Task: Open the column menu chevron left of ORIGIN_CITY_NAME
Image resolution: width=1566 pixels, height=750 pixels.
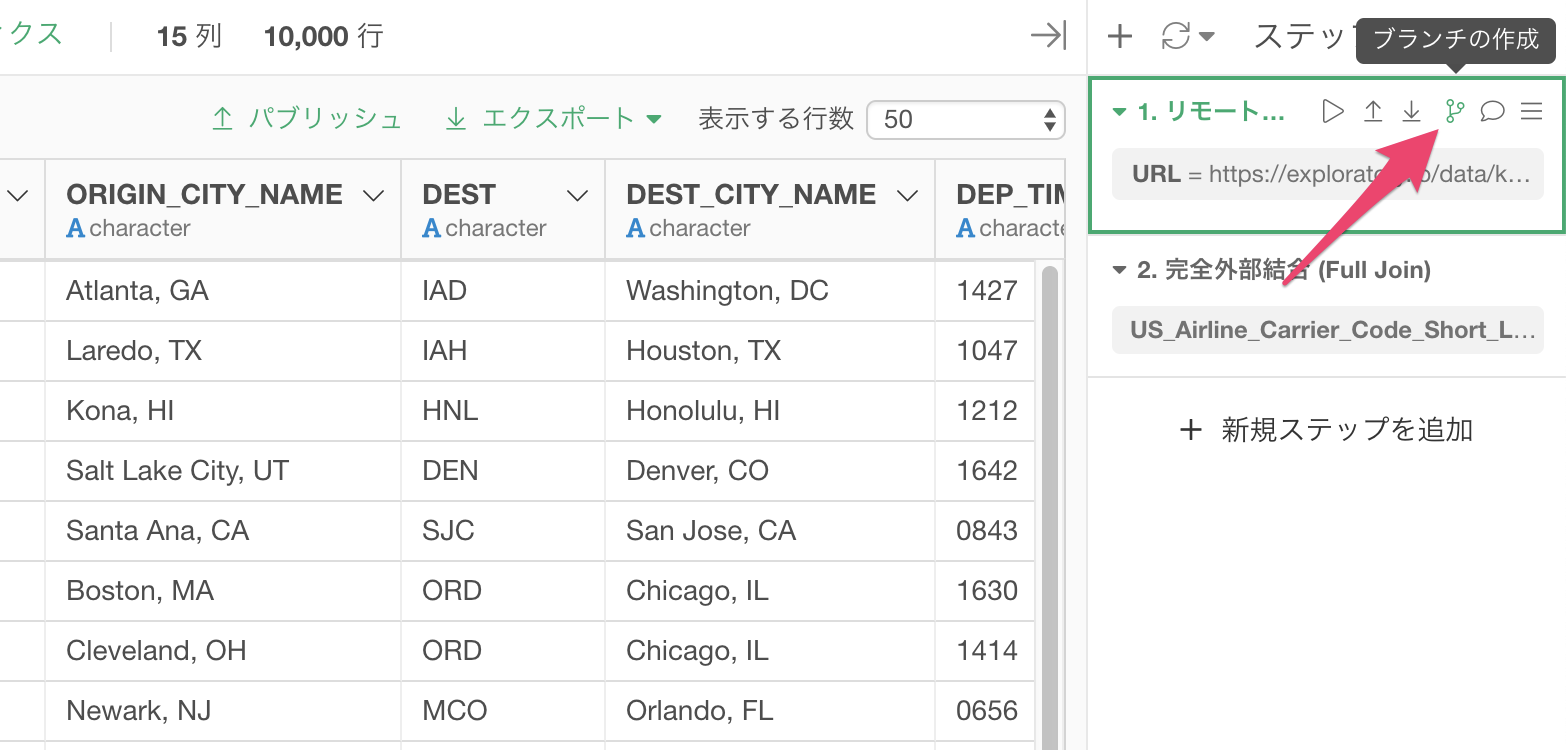Action: click(18, 196)
